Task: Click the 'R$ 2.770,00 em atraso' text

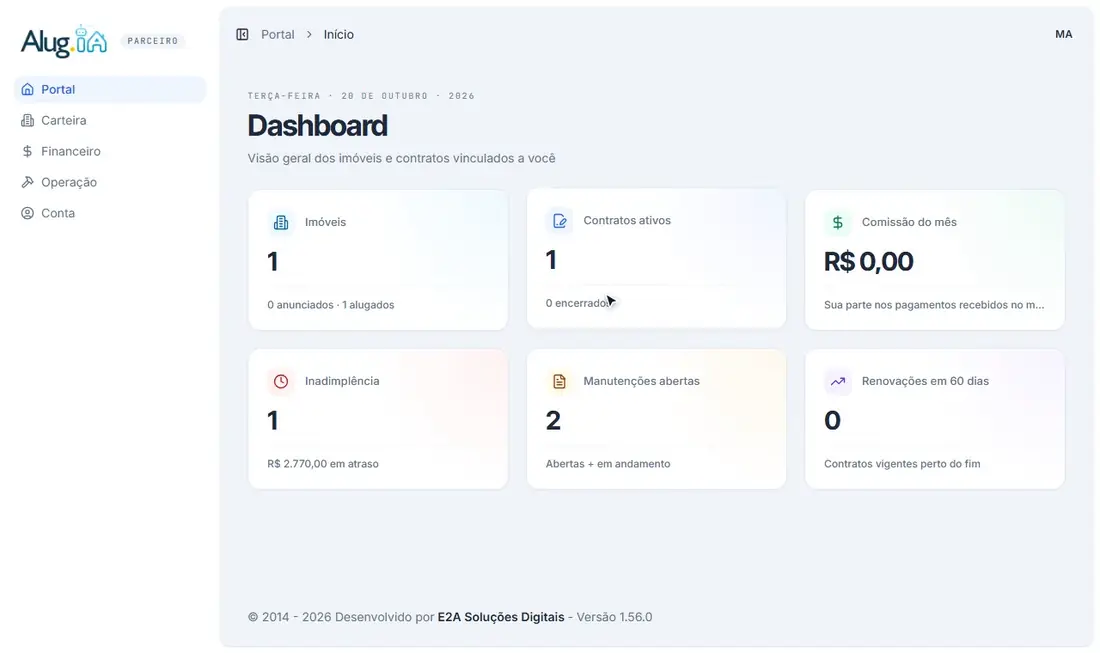Action: pyautogui.click(x=323, y=464)
